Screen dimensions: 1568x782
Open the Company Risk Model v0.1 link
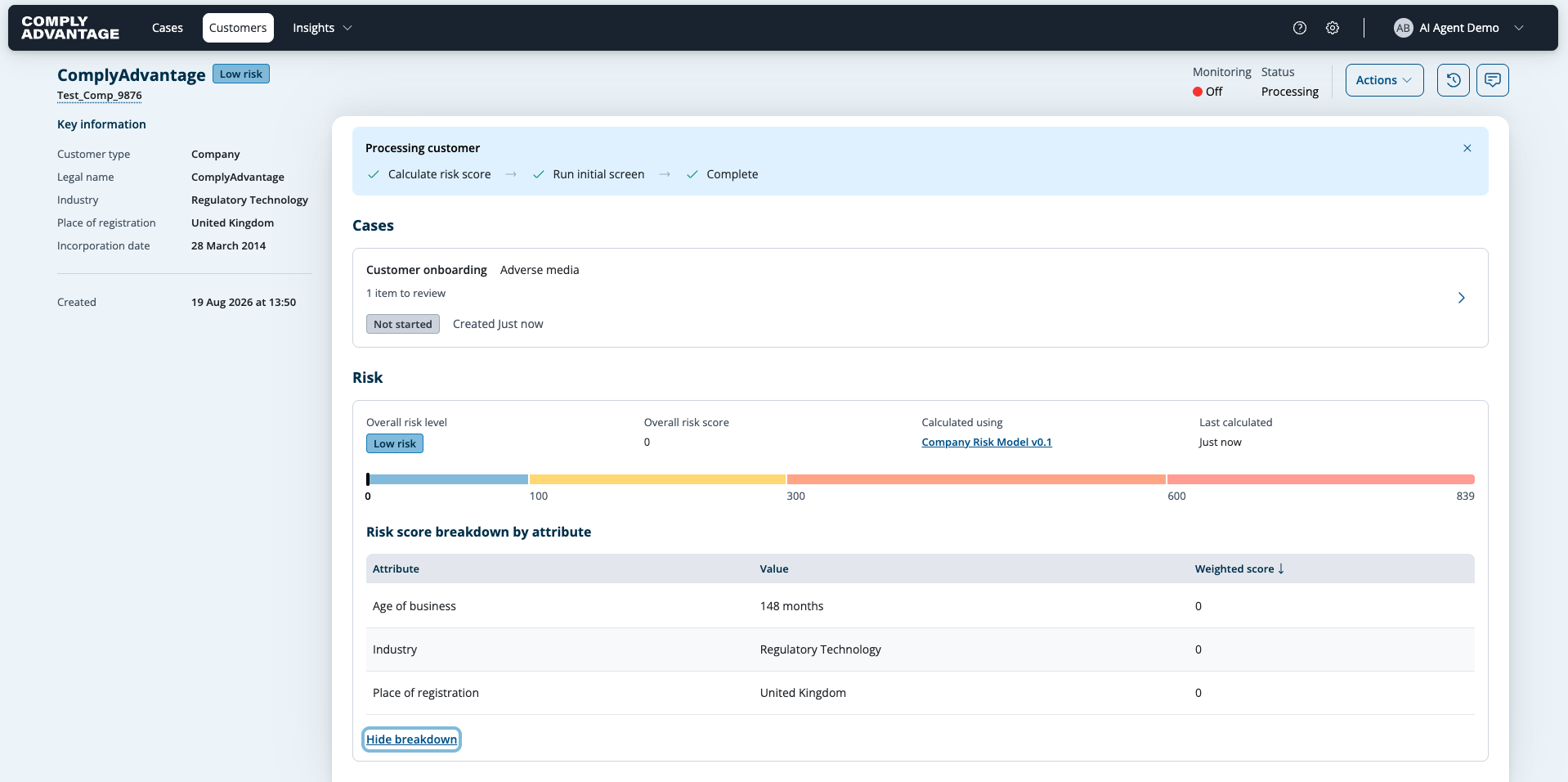click(987, 443)
